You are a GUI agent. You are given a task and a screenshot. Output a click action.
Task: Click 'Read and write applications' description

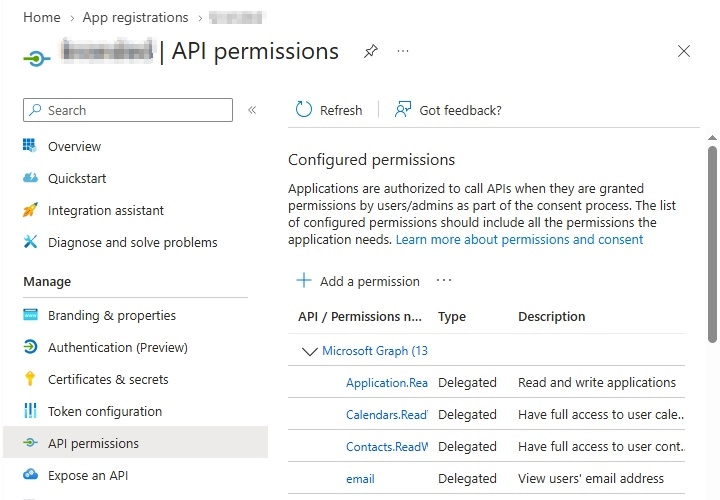coord(597,382)
